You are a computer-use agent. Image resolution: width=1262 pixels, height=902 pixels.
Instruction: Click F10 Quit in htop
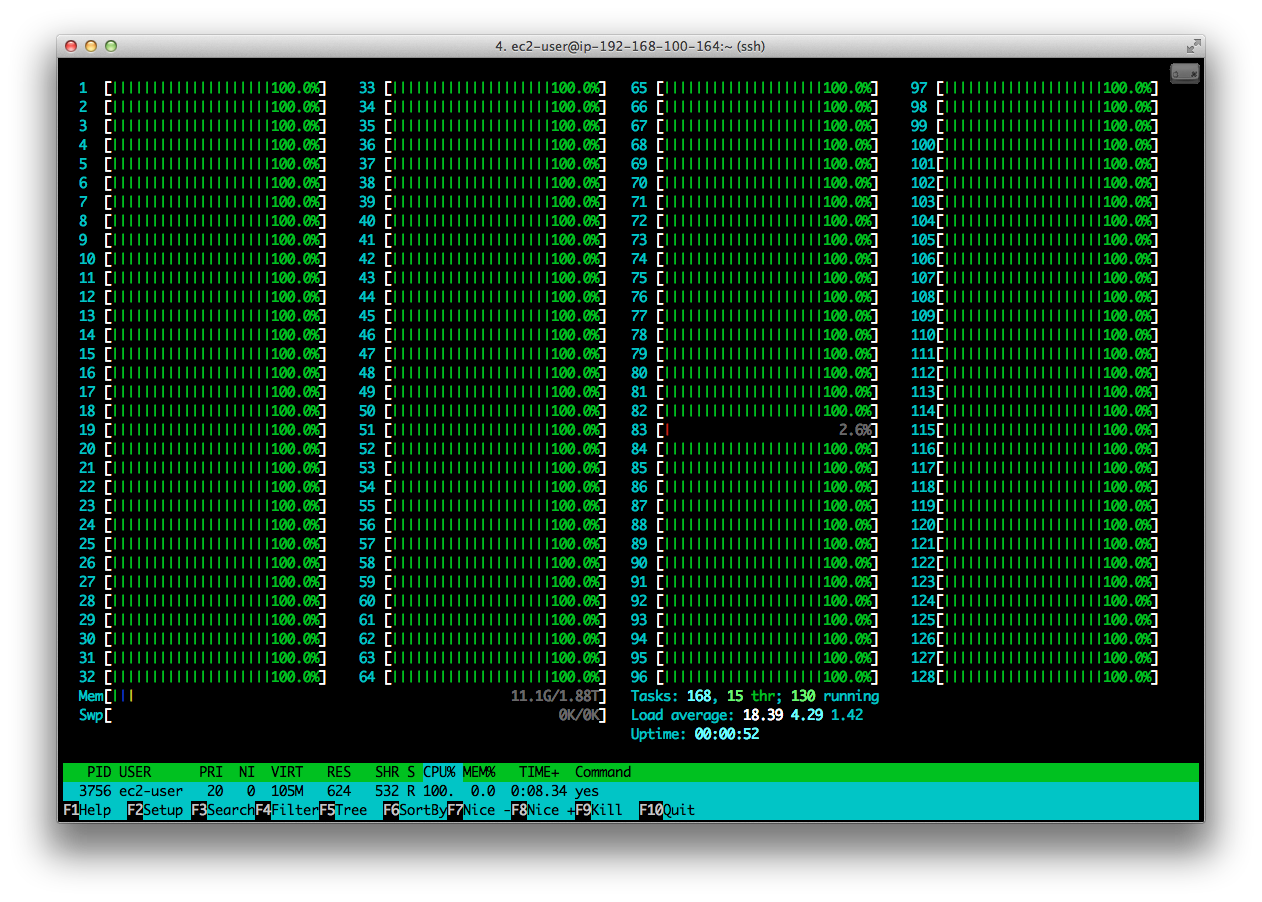point(667,810)
